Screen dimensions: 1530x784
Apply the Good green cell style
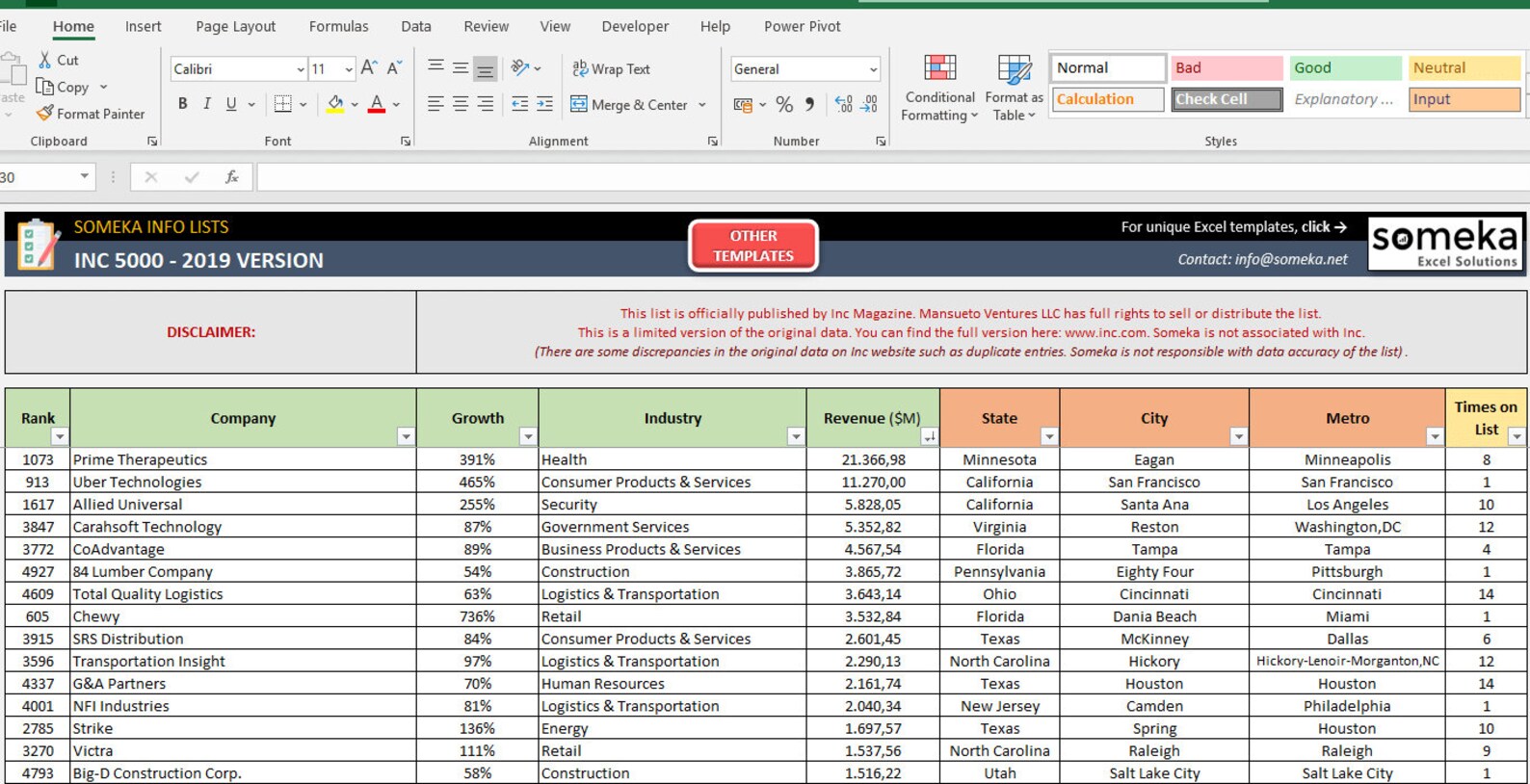coord(1345,68)
